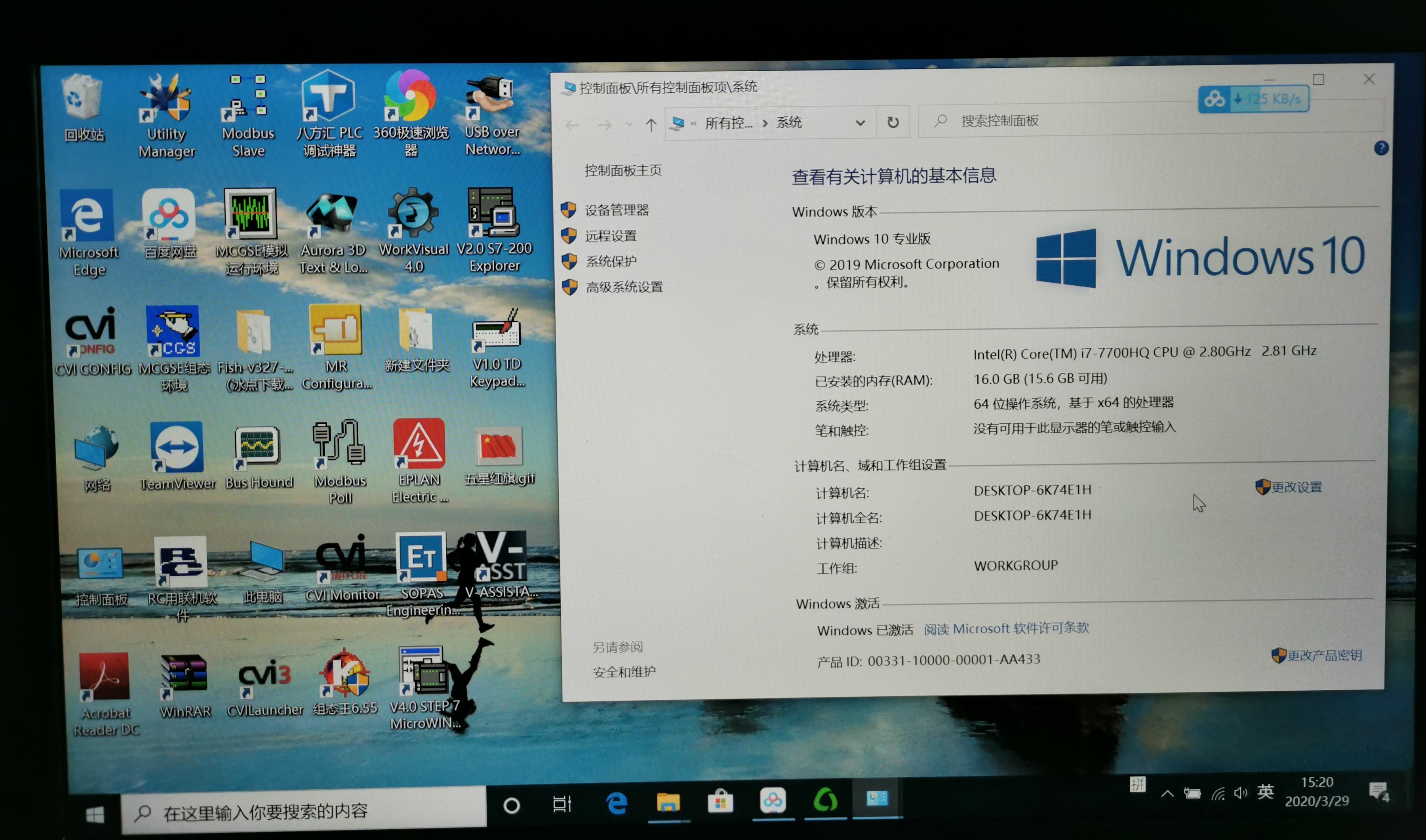Show hidden system tray icons chevron

coord(1167,794)
